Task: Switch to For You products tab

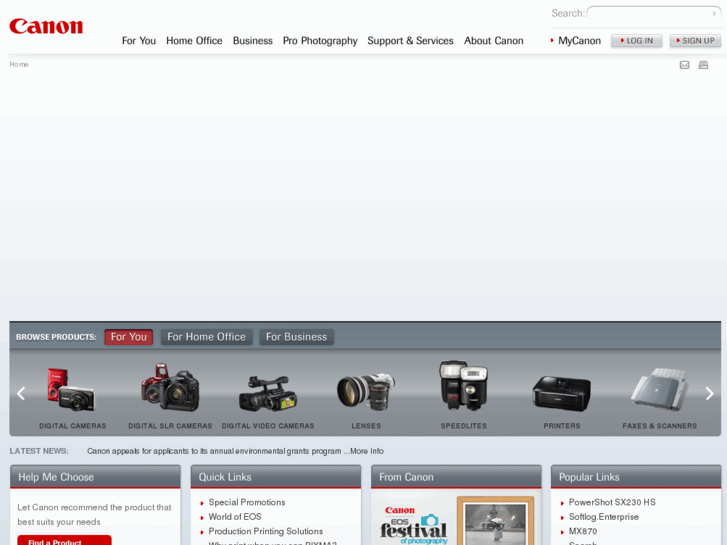Action: pyautogui.click(x=128, y=337)
